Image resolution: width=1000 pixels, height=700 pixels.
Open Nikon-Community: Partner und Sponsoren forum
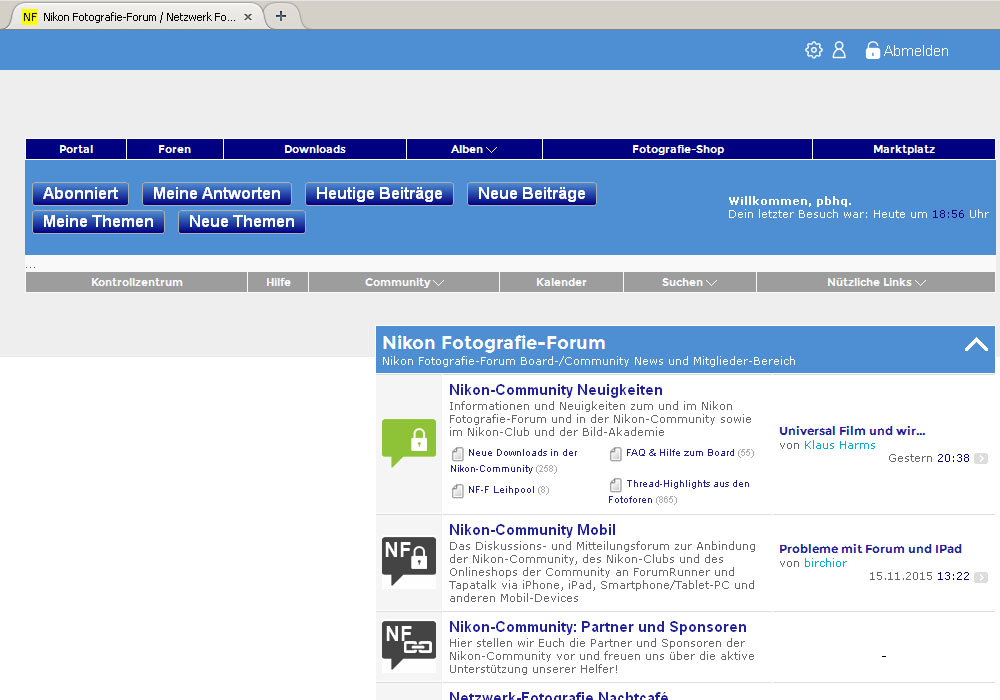[598, 627]
